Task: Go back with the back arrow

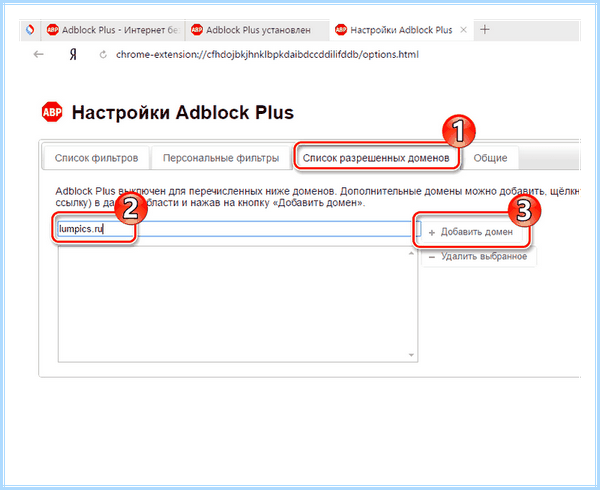Action: point(38,54)
